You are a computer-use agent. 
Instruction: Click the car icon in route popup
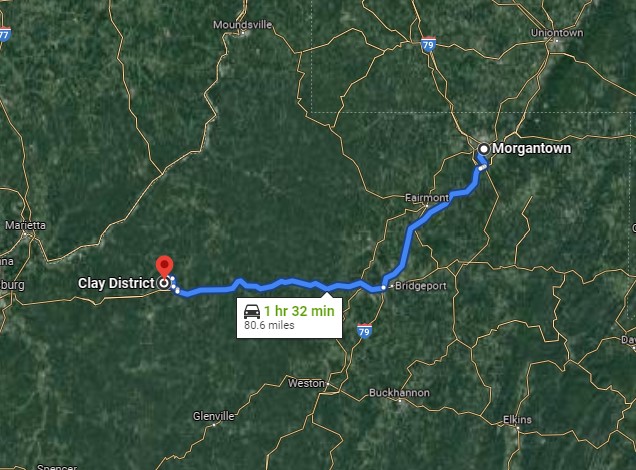pos(252,311)
